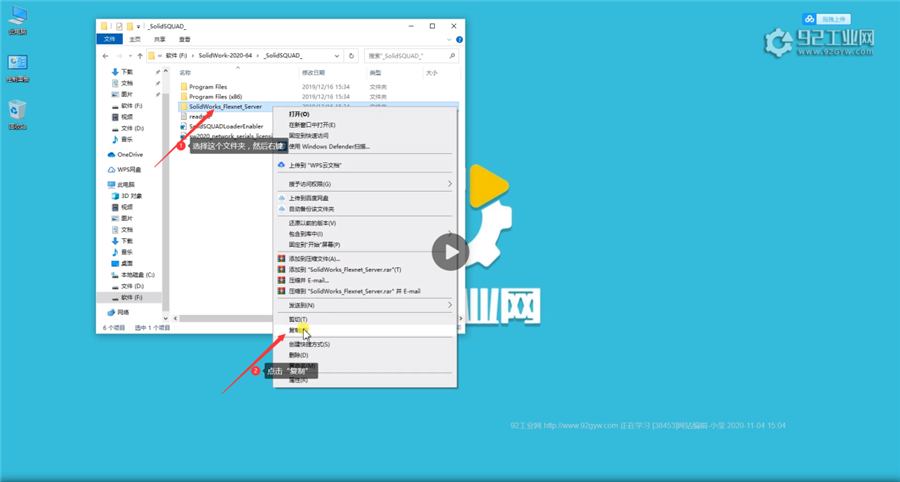Click Properties icon in quick access toolbar
Viewport: 900px width, 482px height.
click(x=119, y=26)
